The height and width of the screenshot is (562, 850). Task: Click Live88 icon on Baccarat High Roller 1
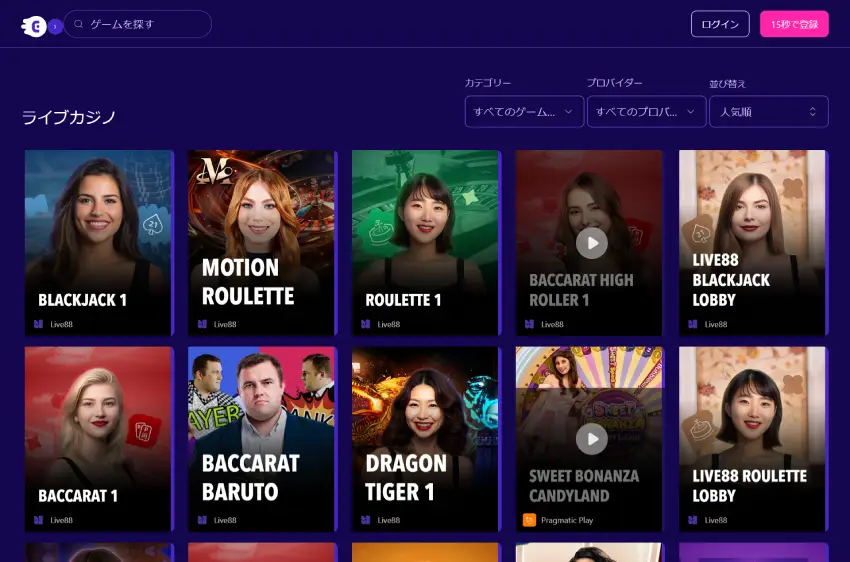coord(530,324)
